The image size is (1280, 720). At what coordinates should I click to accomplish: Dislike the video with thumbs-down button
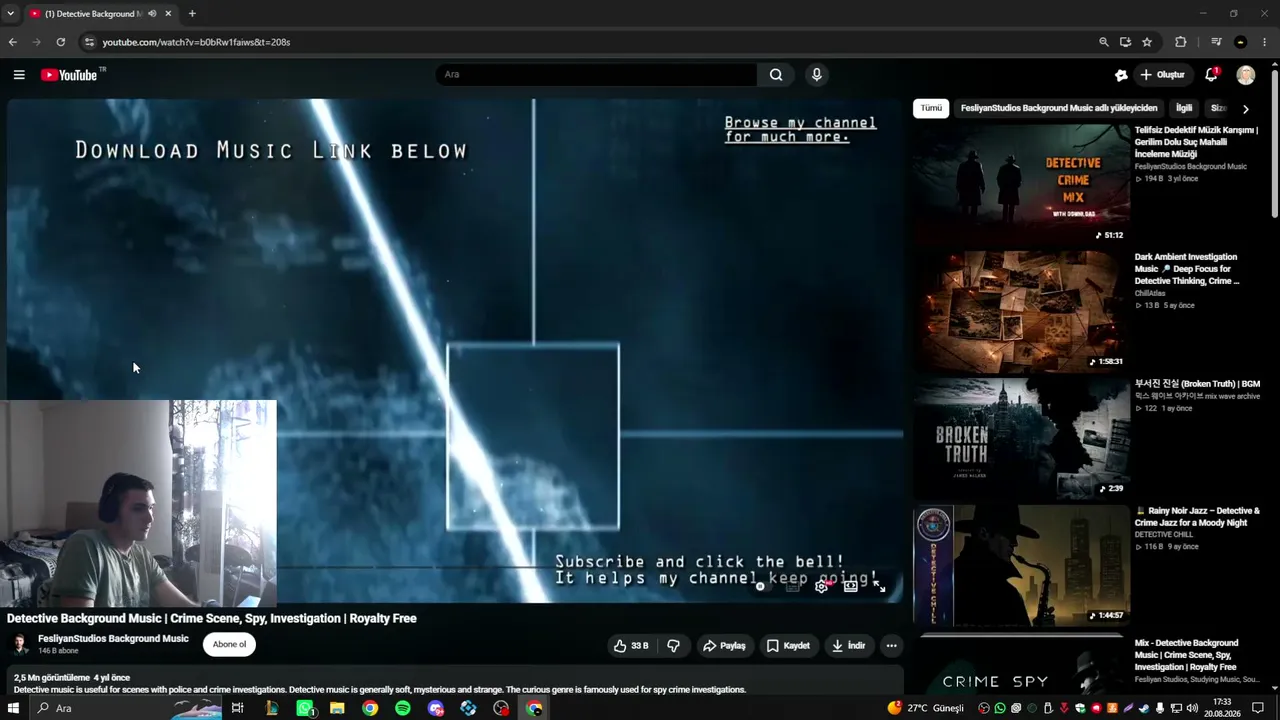click(673, 646)
